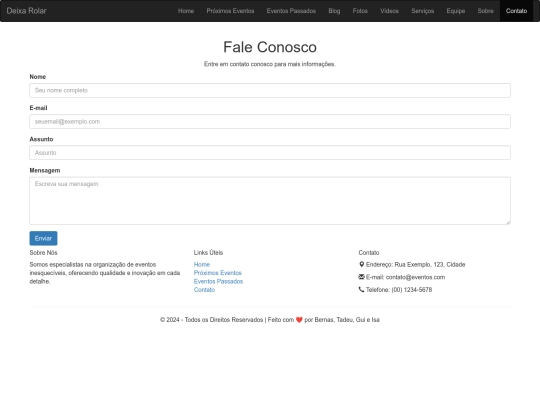Click the red heart icon in footer
This screenshot has width=540, height=405.
[299, 320]
